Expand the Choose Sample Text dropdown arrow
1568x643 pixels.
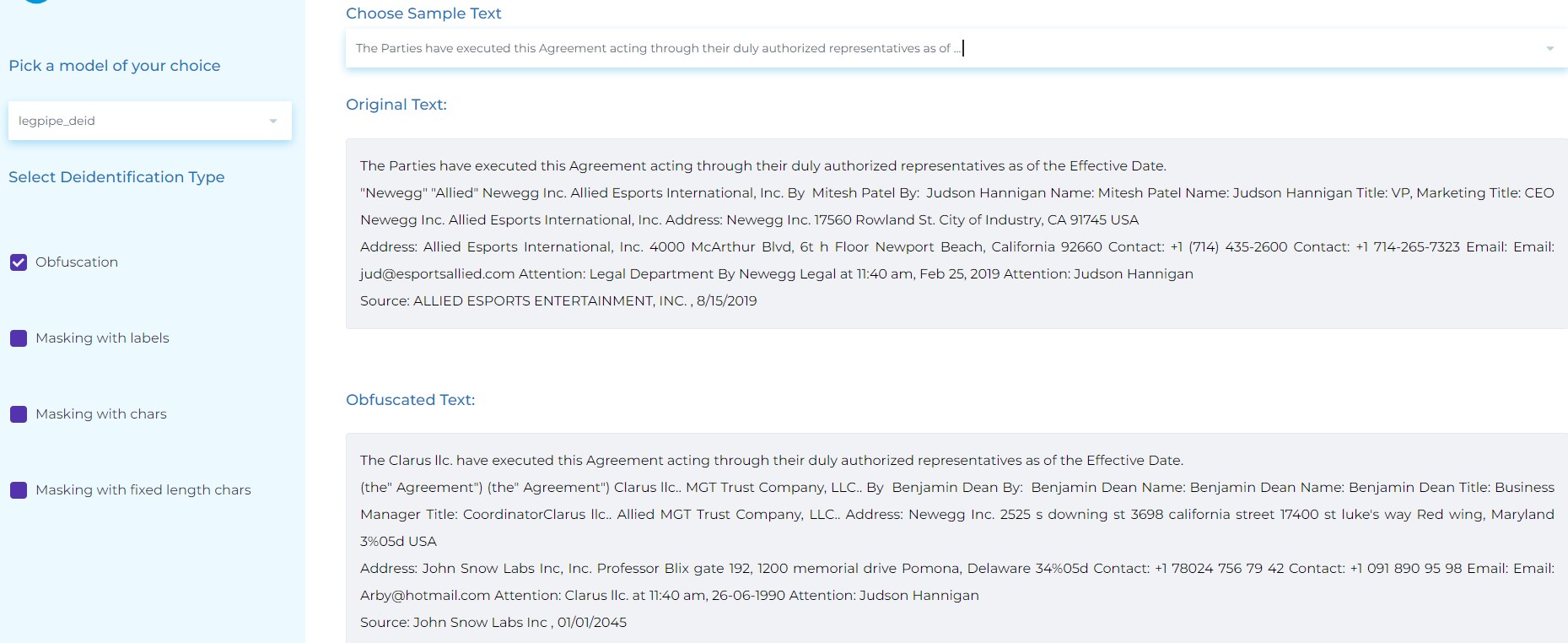pyautogui.click(x=1549, y=48)
